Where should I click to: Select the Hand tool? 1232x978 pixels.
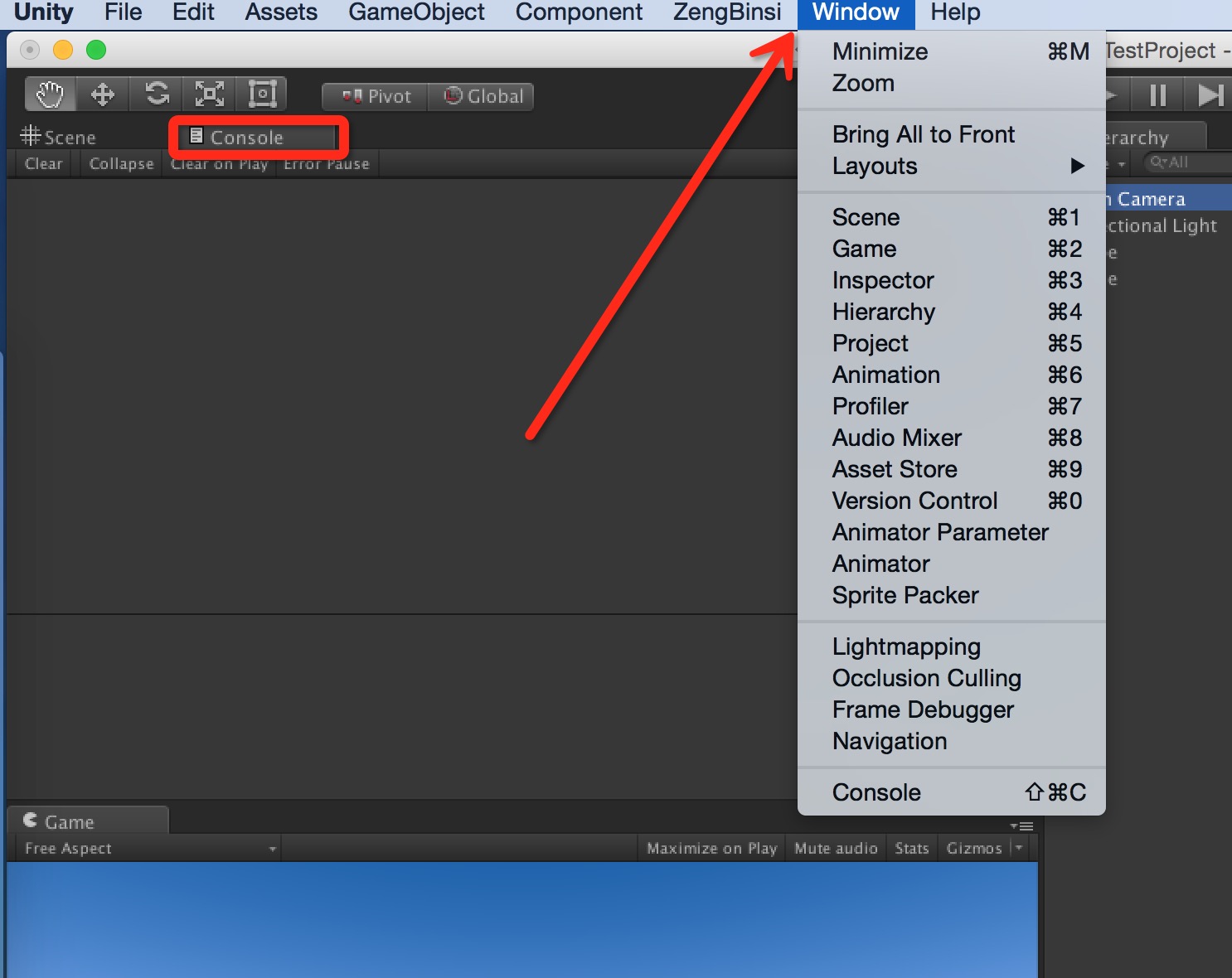[x=50, y=94]
